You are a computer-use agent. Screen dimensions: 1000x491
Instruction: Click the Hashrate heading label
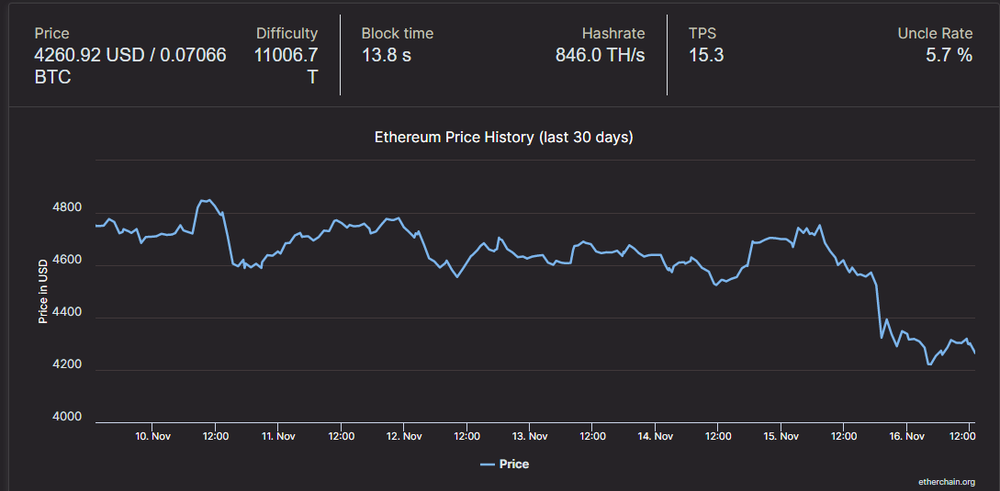pos(614,33)
